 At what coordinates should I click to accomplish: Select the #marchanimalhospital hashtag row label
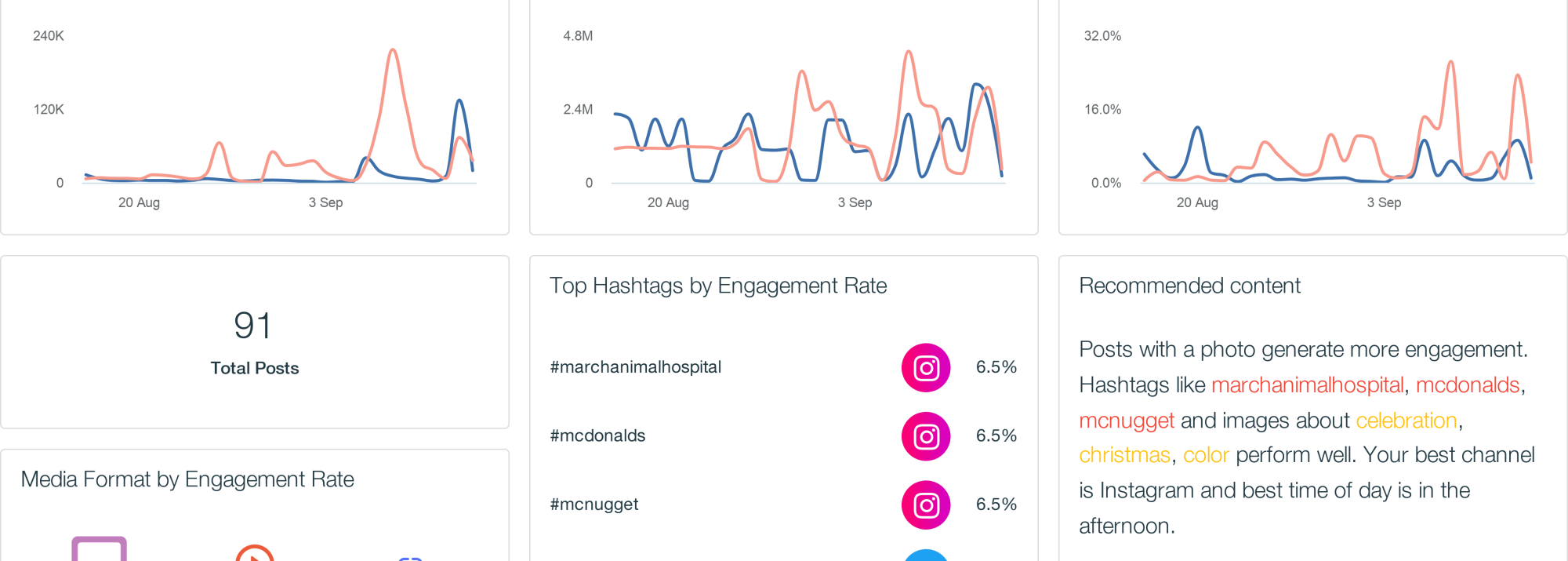tap(635, 367)
